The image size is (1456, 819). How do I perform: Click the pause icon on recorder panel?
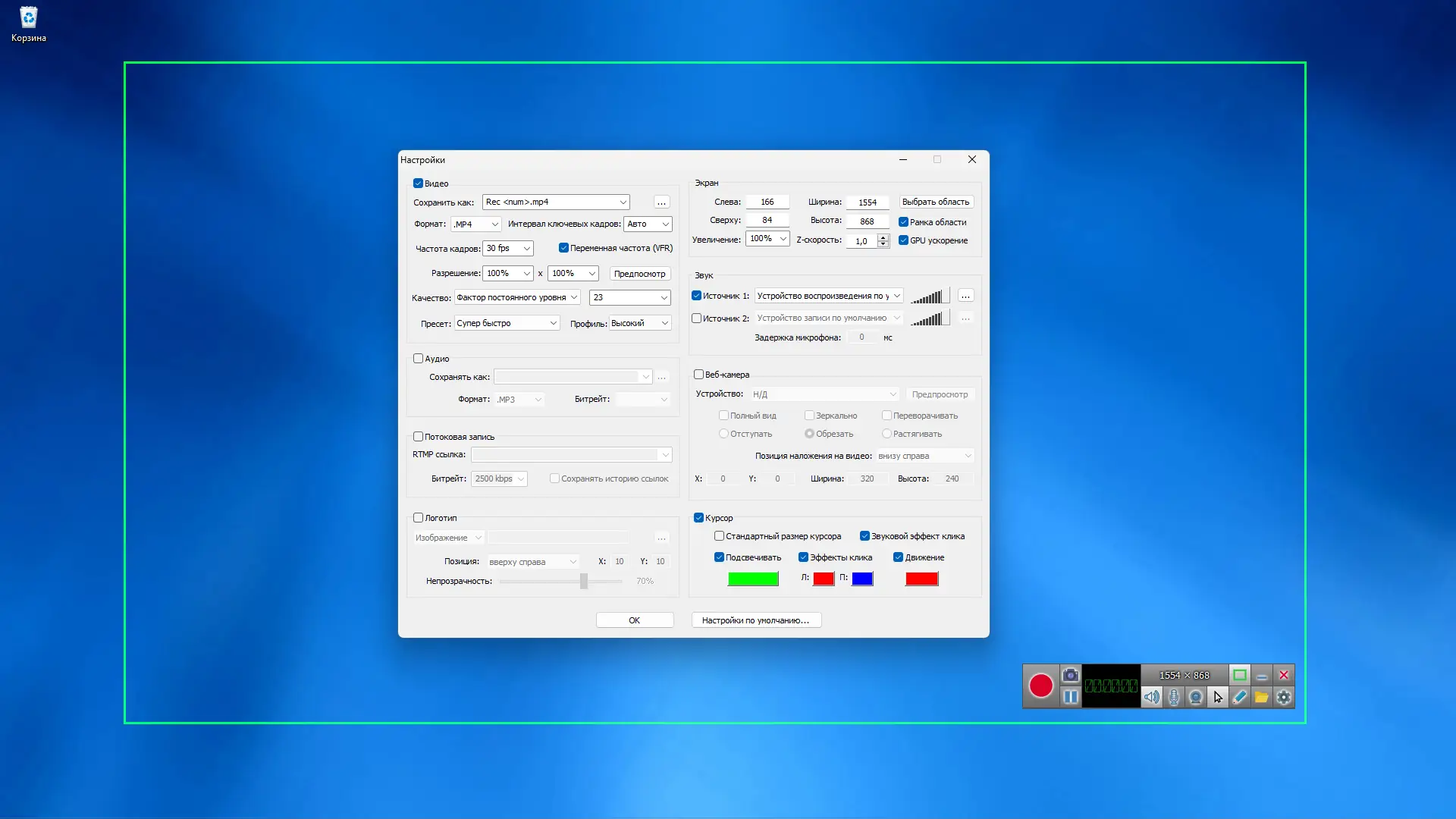point(1070,697)
